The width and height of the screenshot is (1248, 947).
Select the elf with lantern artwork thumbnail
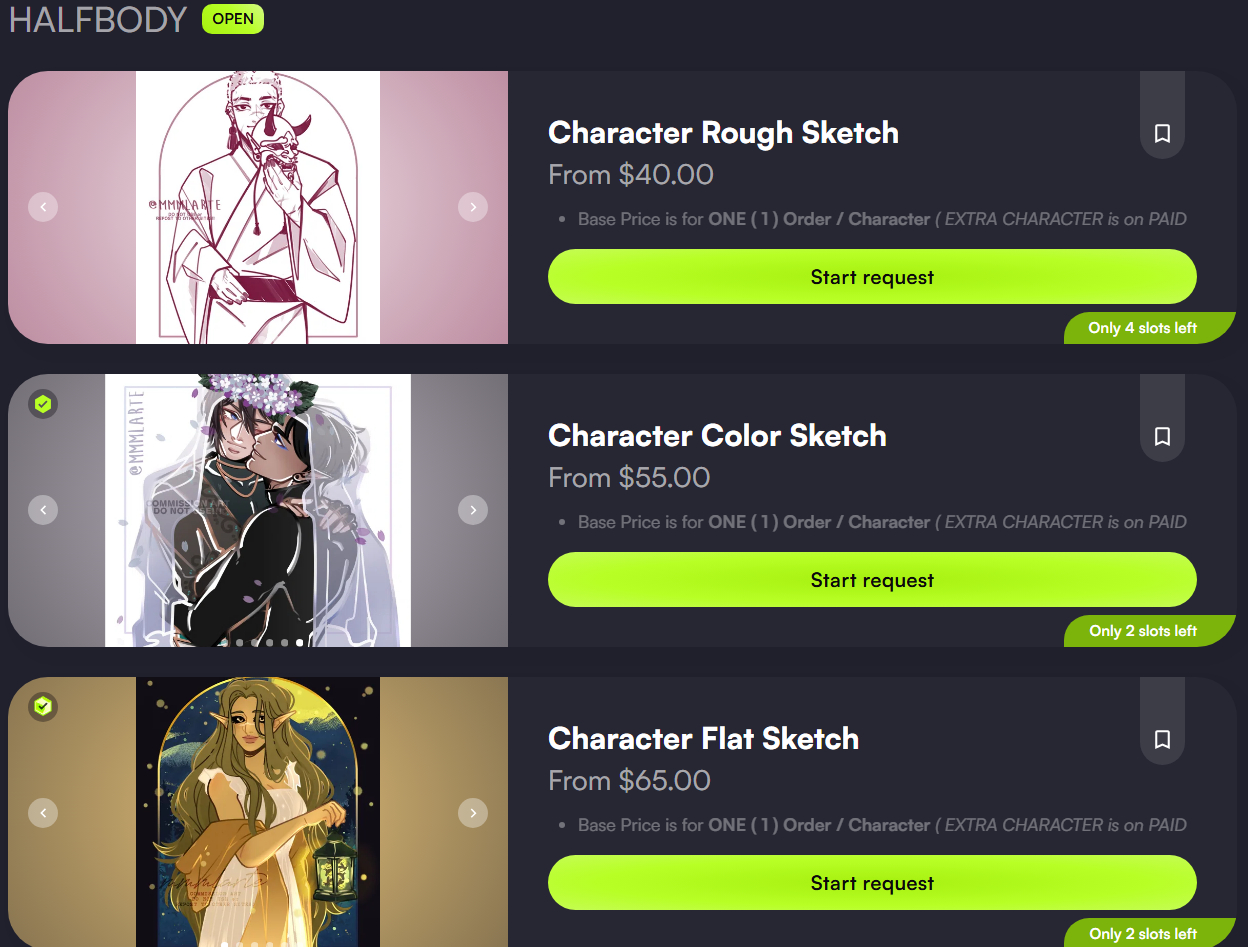[x=258, y=812]
